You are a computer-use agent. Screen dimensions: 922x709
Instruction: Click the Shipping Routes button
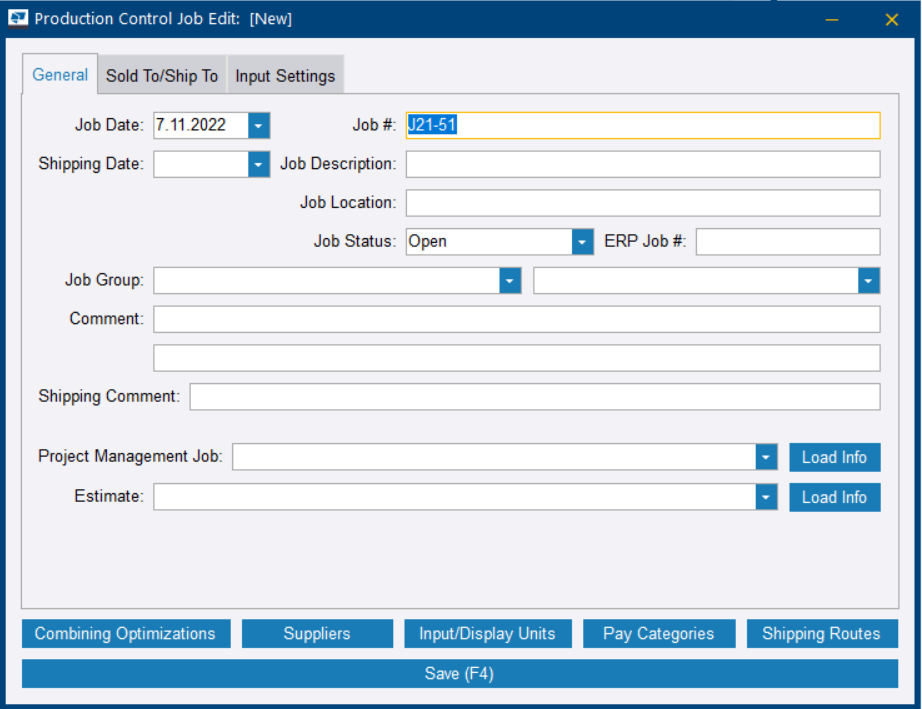[x=822, y=633]
